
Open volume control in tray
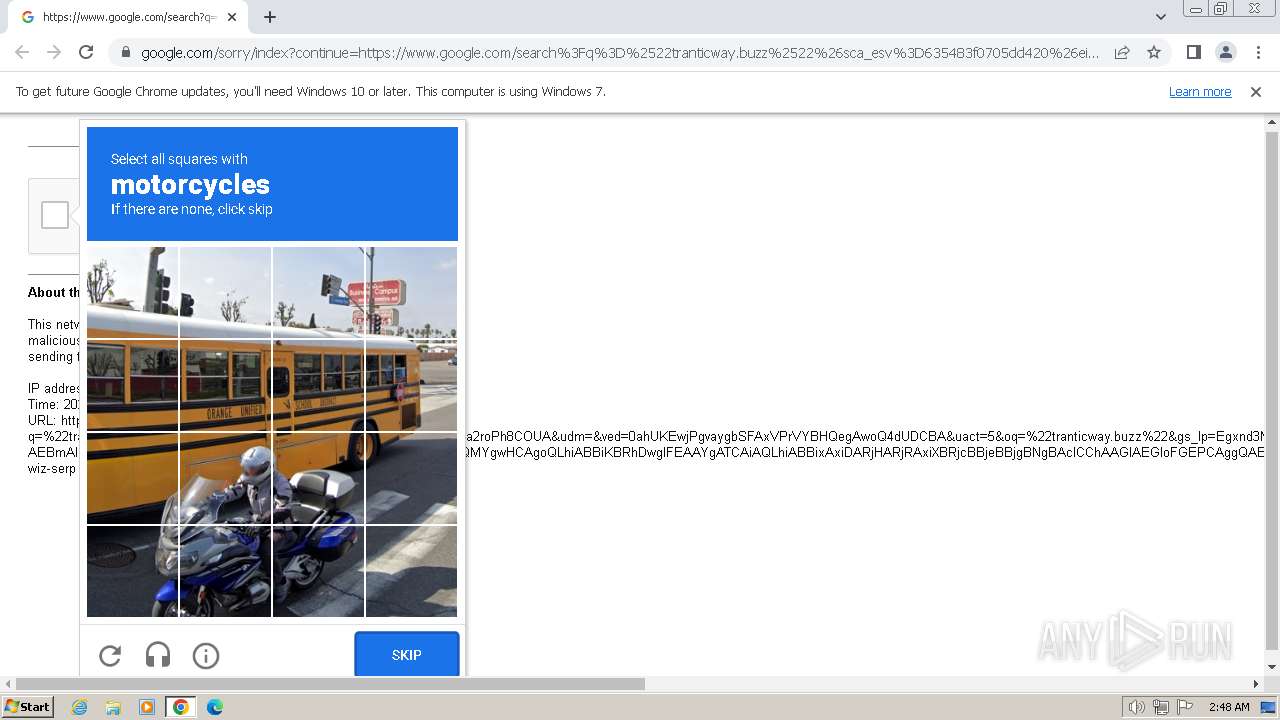point(1137,707)
